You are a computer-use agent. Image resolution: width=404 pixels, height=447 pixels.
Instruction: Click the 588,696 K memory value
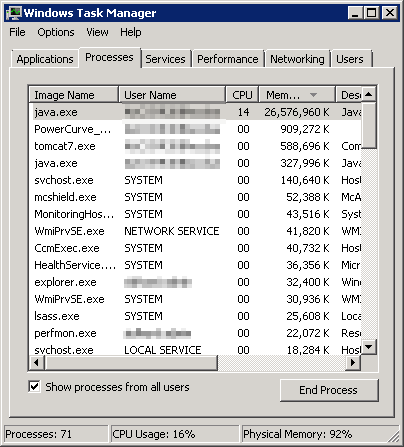click(305, 146)
